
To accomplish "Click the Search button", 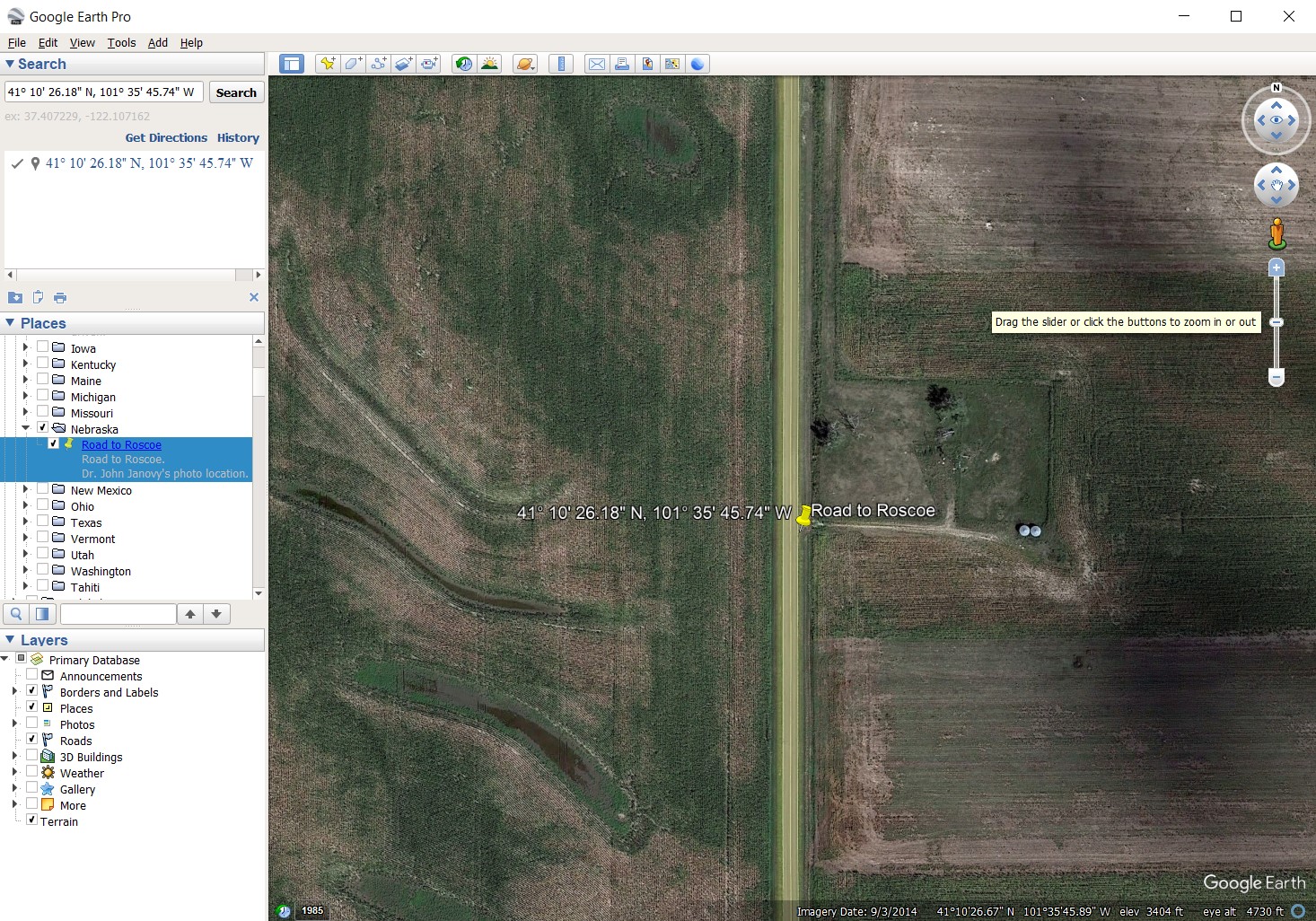I will (x=236, y=92).
